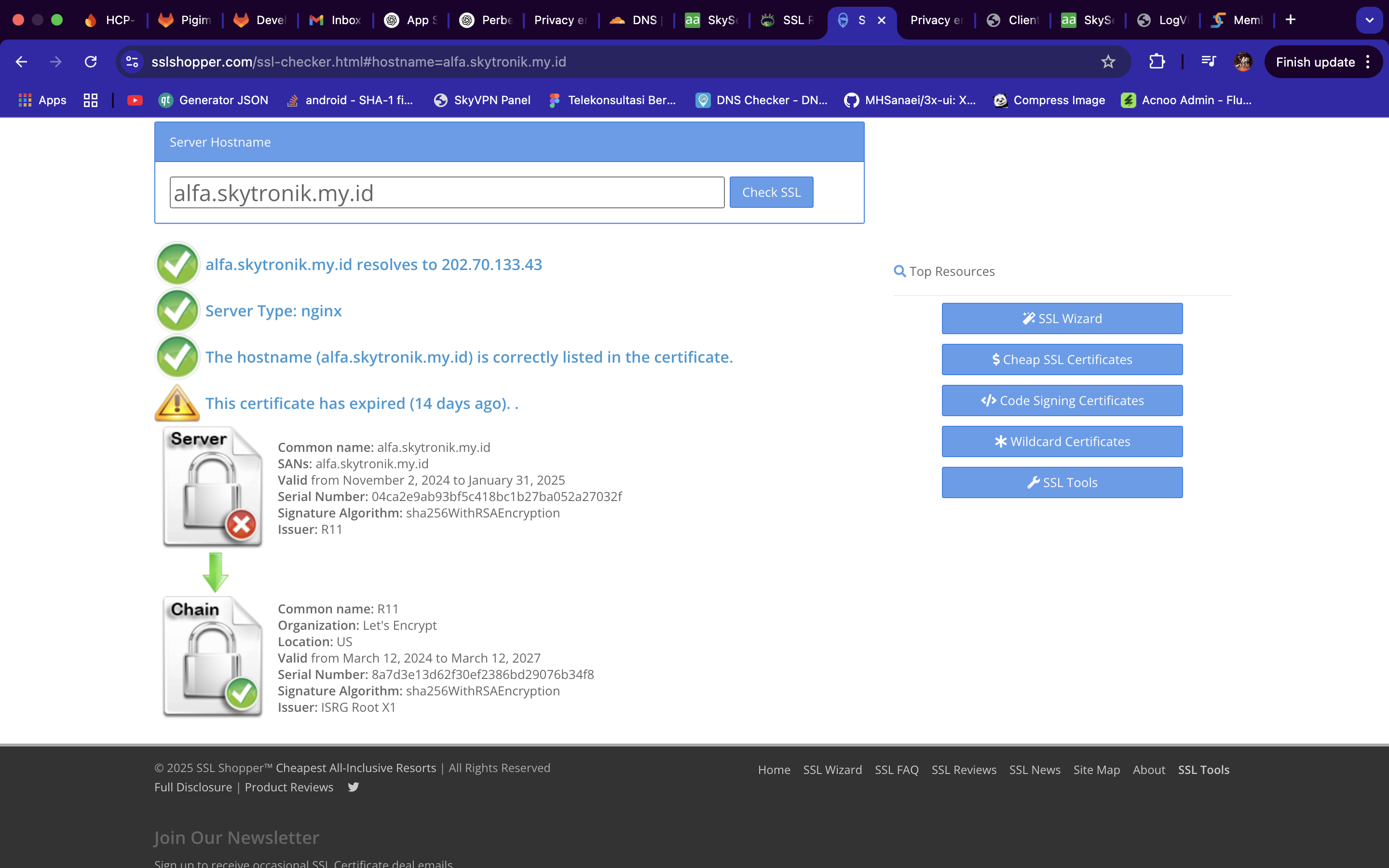Switch to the Pigim GitLab tab

[x=185, y=20]
